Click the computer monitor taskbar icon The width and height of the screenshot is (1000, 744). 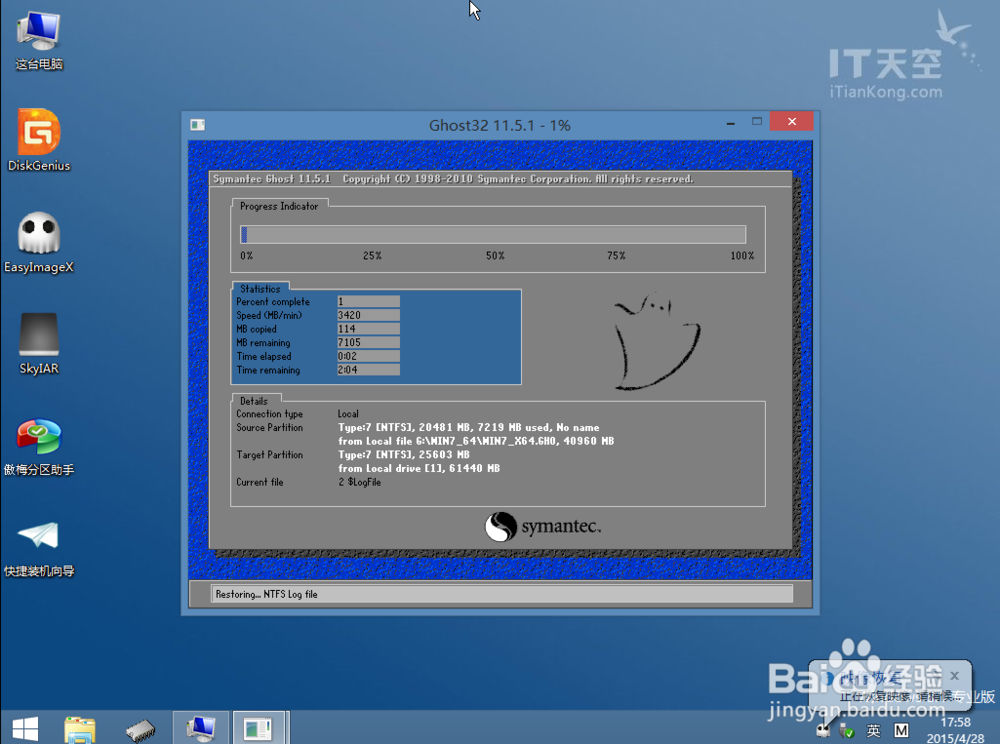(x=201, y=728)
